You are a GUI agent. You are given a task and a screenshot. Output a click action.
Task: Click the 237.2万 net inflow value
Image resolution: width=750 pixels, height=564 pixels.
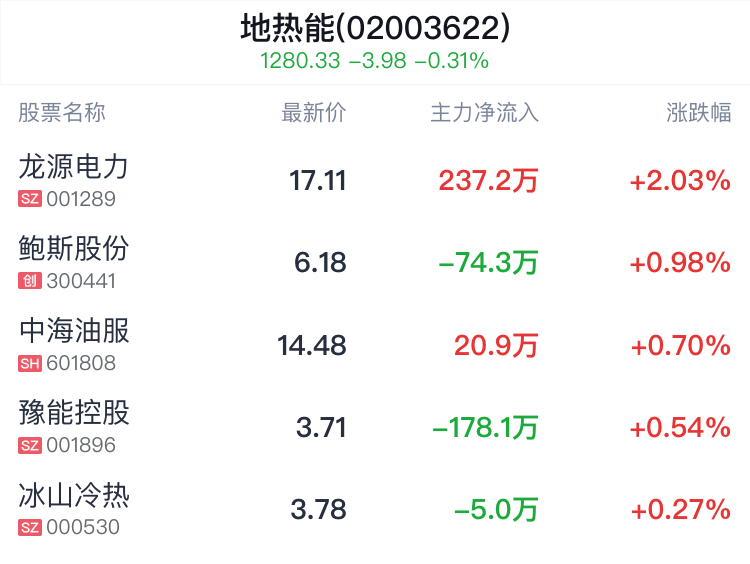pos(488,181)
